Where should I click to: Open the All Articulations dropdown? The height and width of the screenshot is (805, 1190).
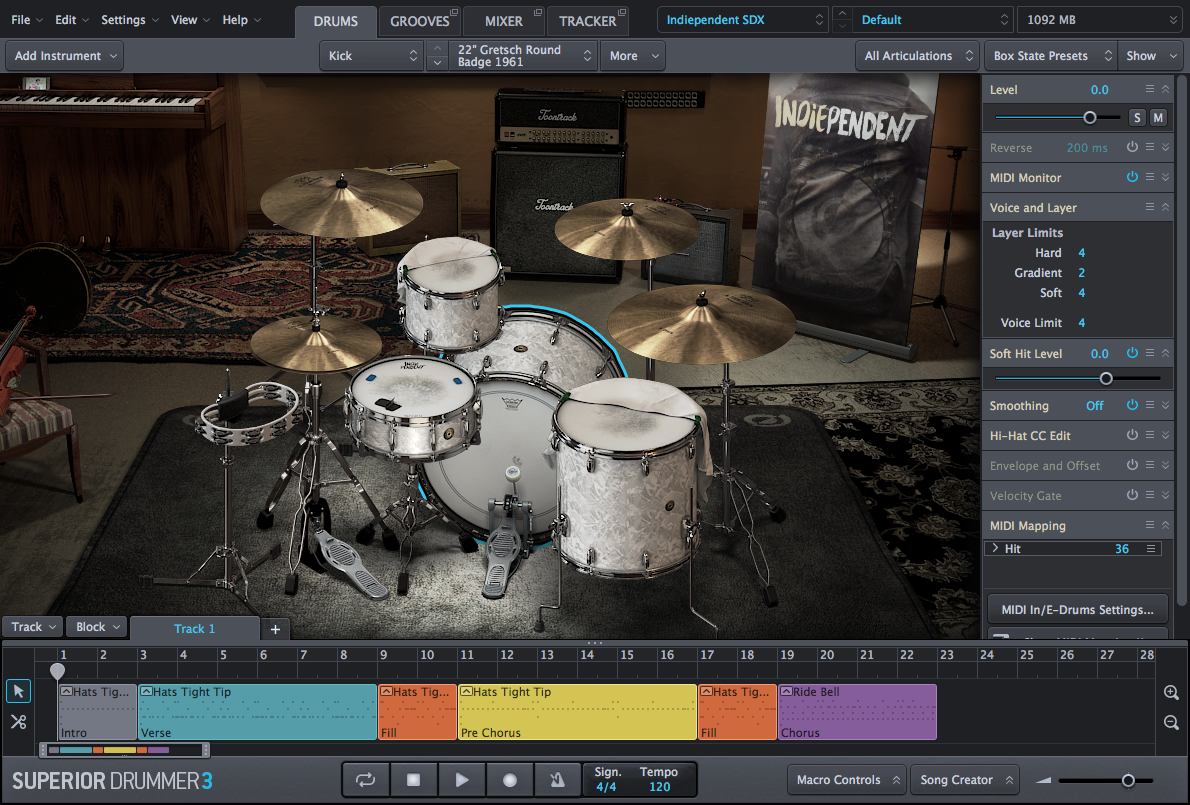pos(917,56)
